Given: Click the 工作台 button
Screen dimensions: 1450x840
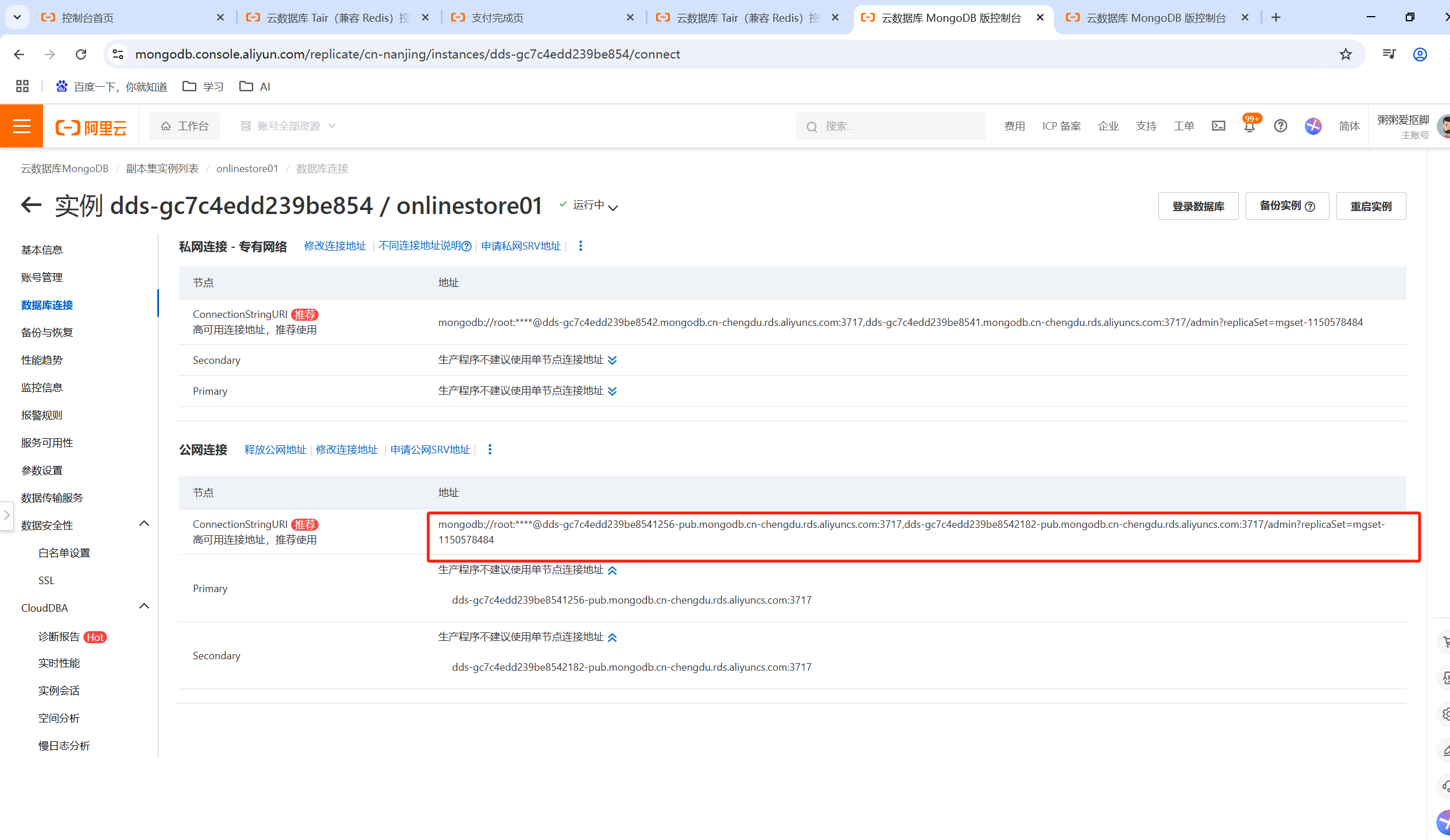Looking at the screenshot, I should 185,126.
